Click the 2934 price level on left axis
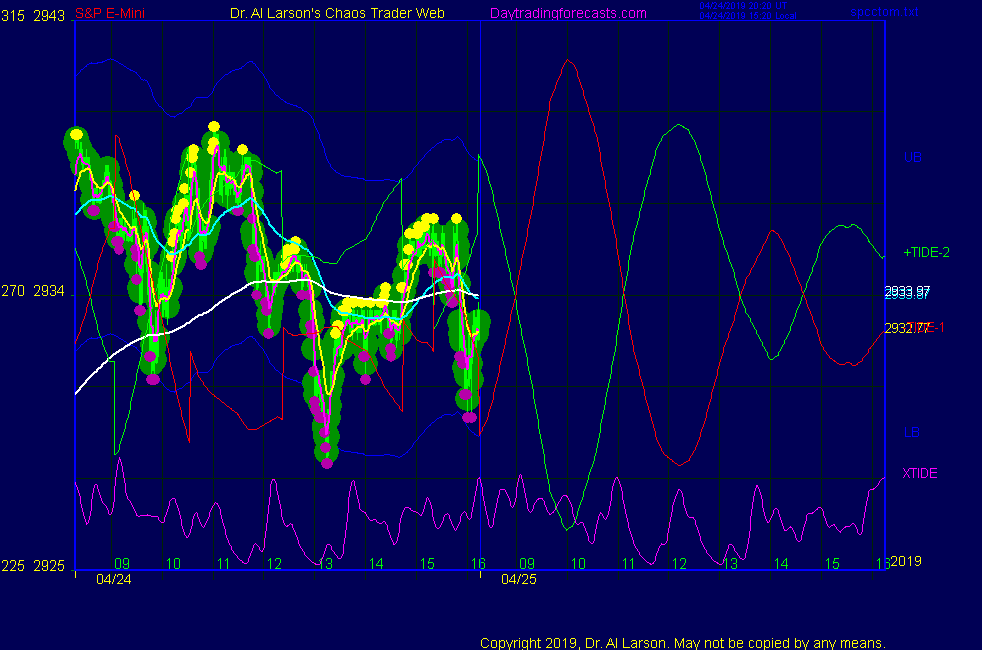This screenshot has height=650, width=982. click(x=50, y=292)
